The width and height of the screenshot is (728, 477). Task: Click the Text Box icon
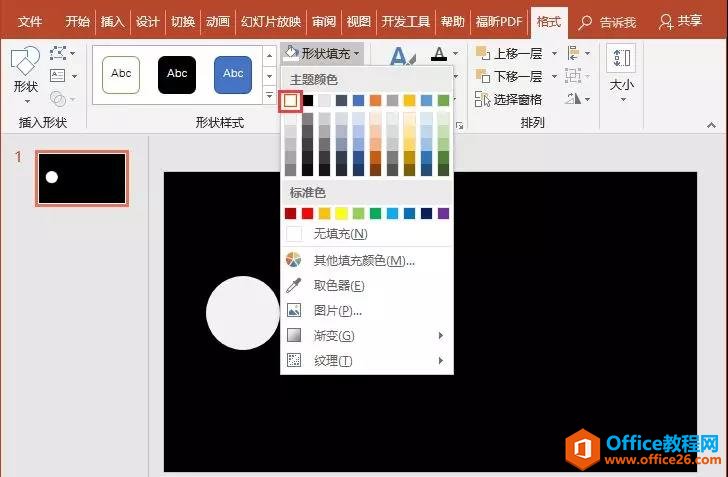point(59,75)
